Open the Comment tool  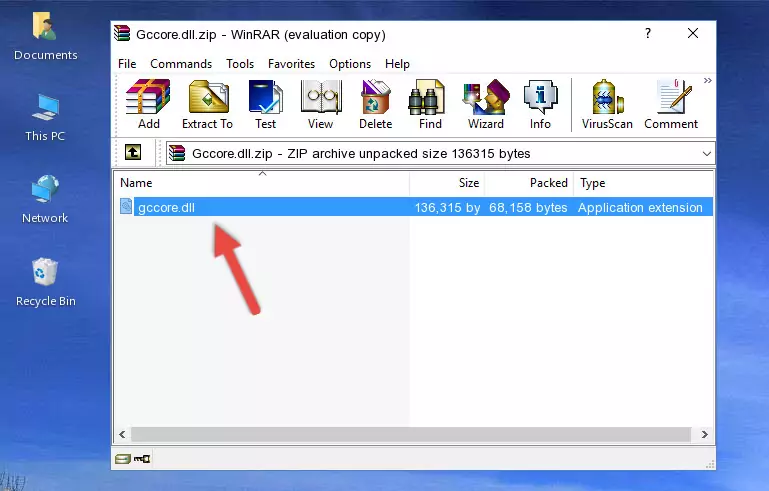click(x=671, y=104)
